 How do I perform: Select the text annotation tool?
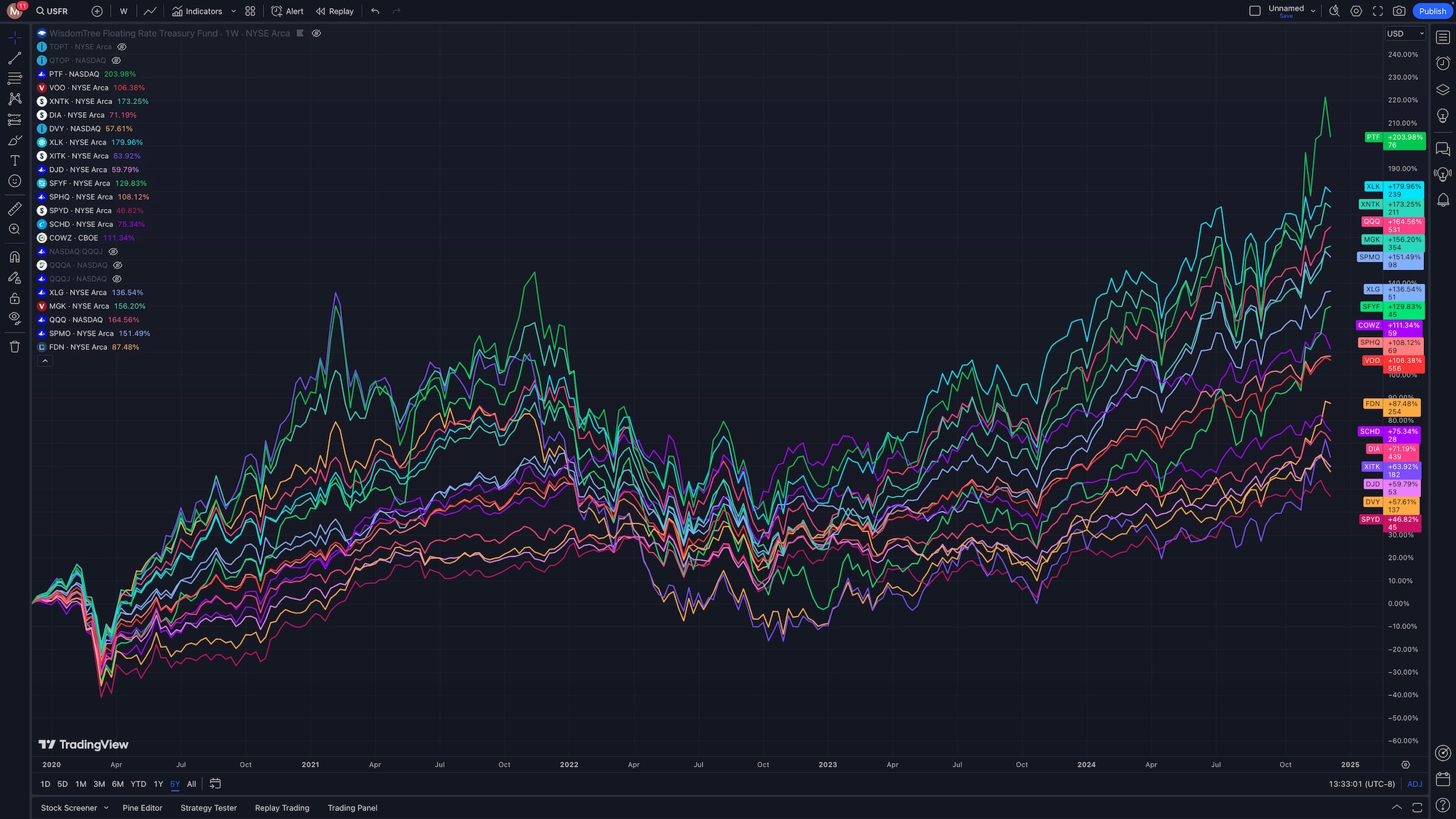click(x=15, y=160)
